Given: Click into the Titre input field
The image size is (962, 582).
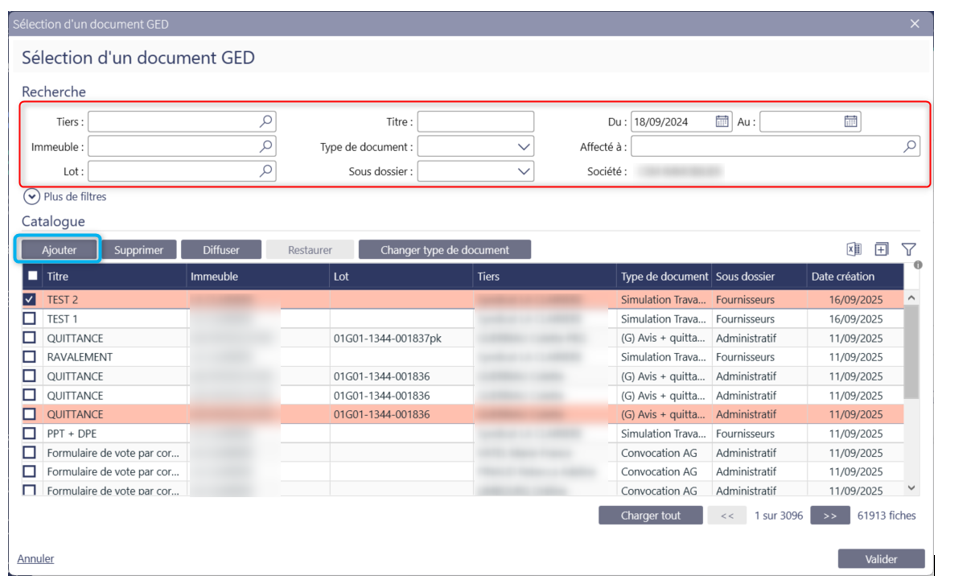Looking at the screenshot, I should (475, 122).
